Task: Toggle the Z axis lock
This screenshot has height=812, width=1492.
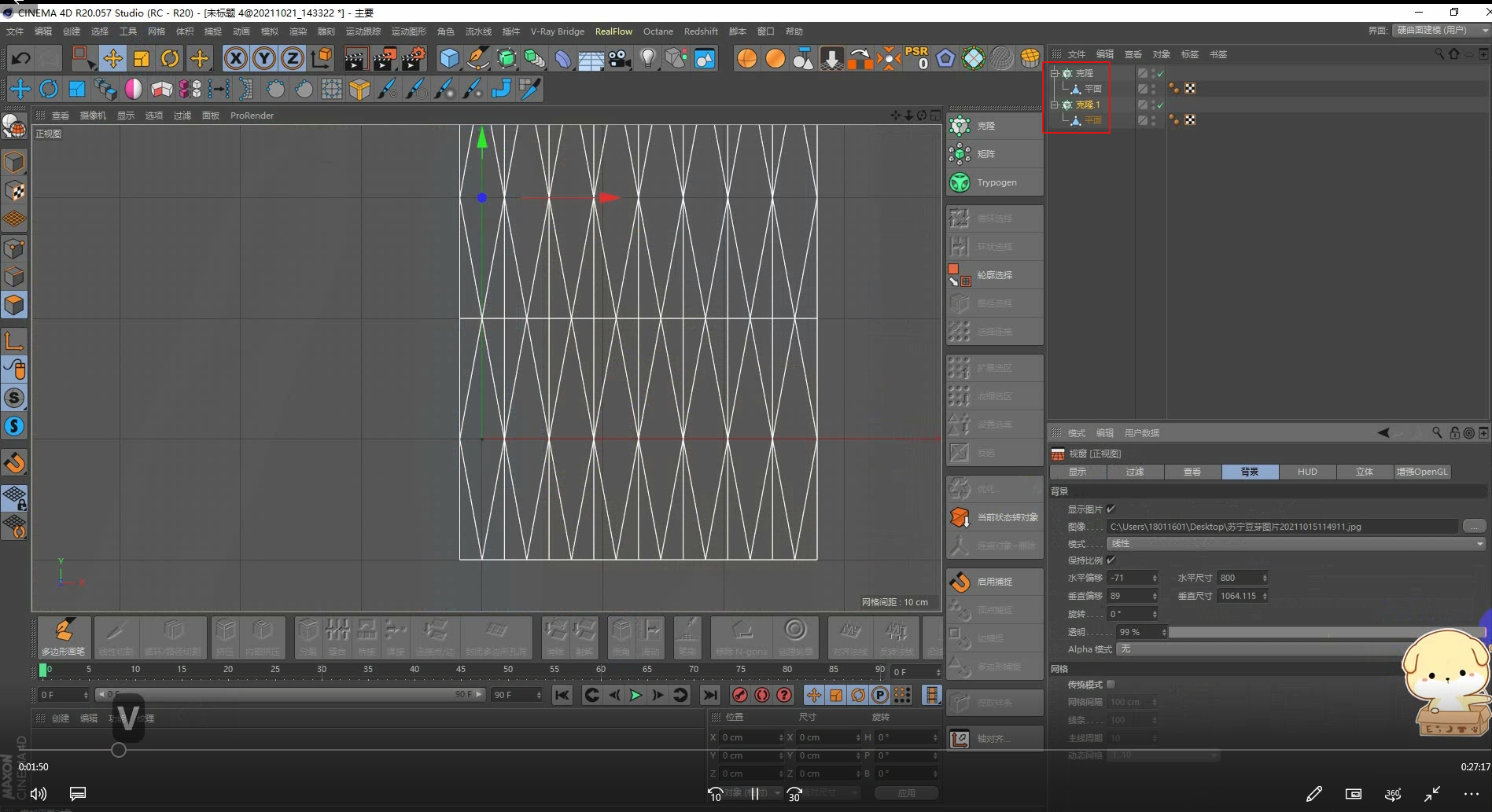Action: pos(293,58)
